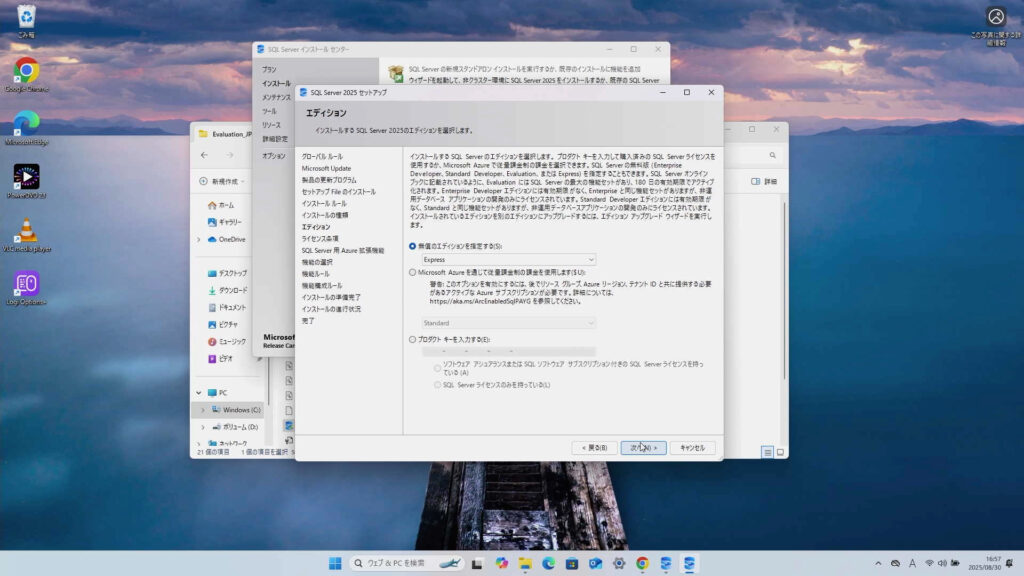1024x576 pixels.
Task: Launch Copilot from the taskbar
Action: click(x=502, y=564)
